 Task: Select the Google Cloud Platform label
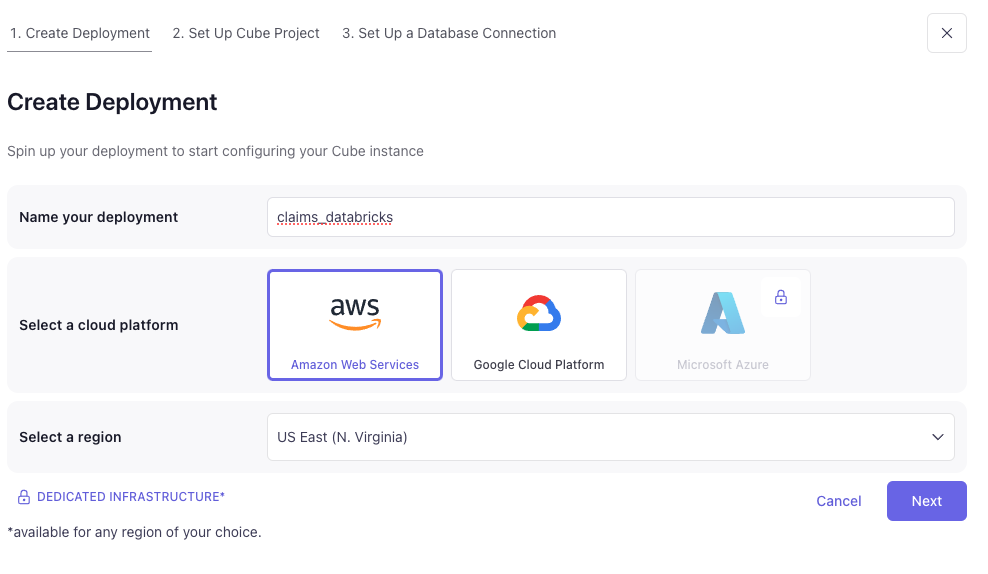pos(539,365)
